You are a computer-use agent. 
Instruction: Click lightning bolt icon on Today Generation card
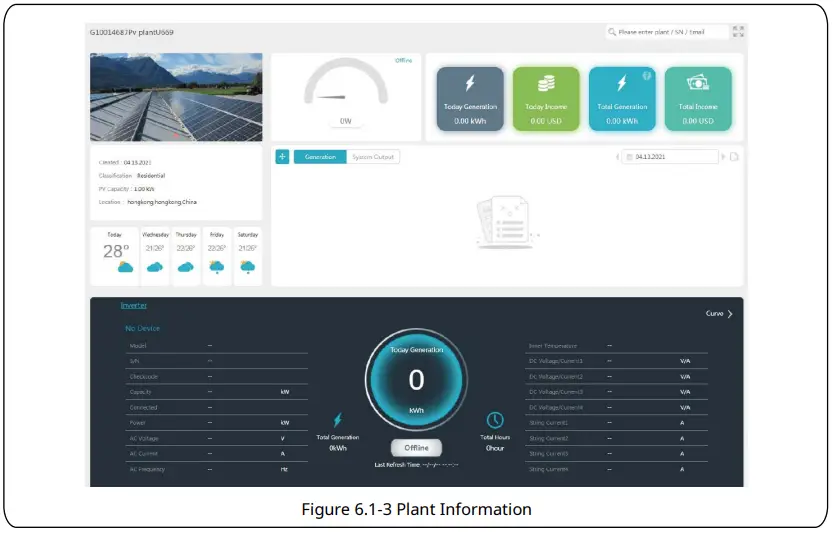[x=470, y=83]
